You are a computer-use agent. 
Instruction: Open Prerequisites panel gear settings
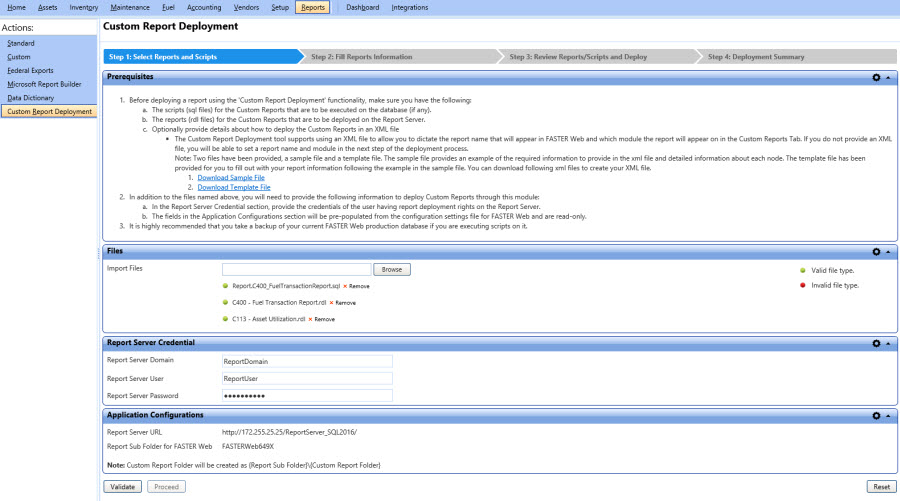[876, 77]
